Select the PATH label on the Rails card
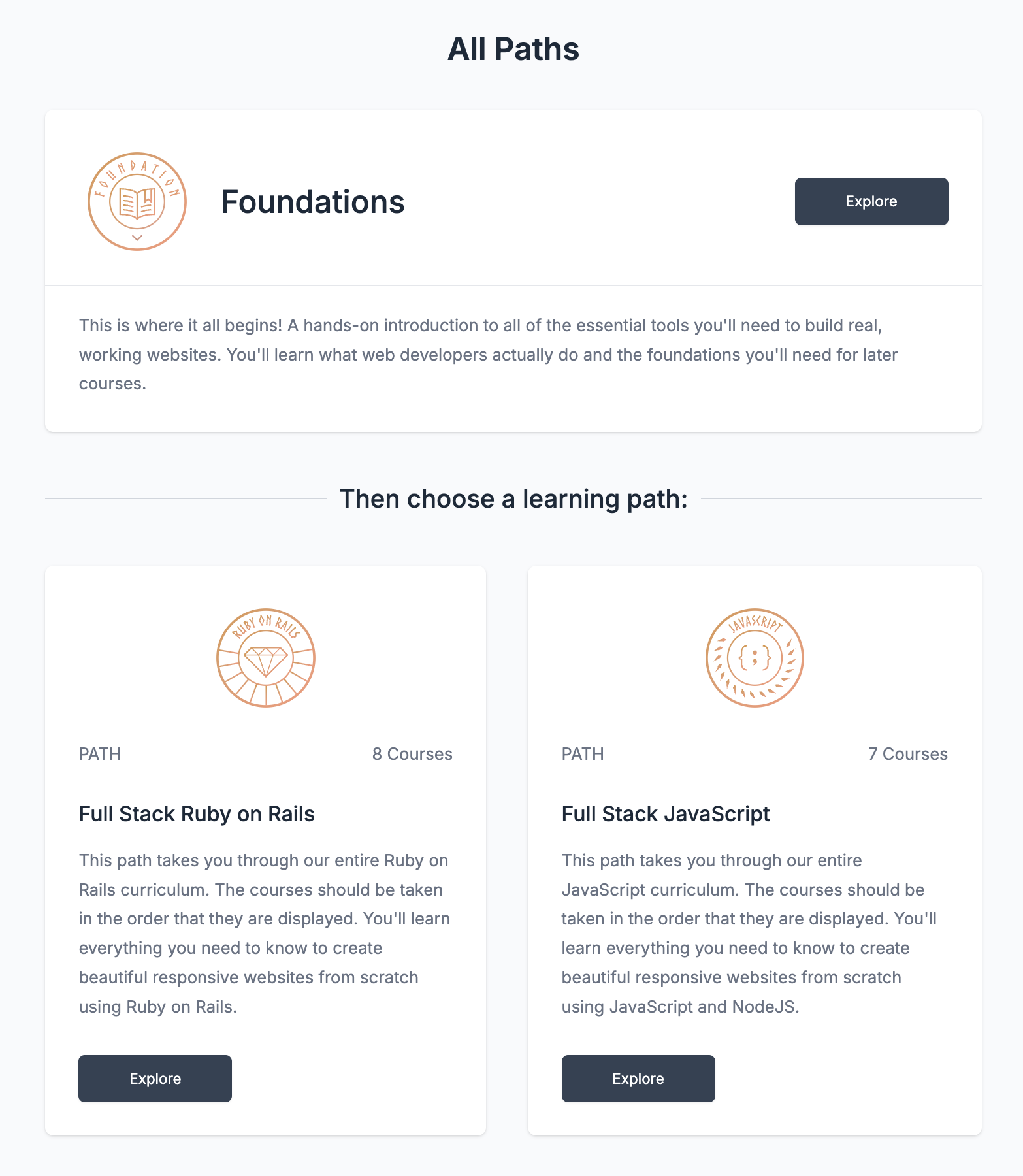 point(99,754)
